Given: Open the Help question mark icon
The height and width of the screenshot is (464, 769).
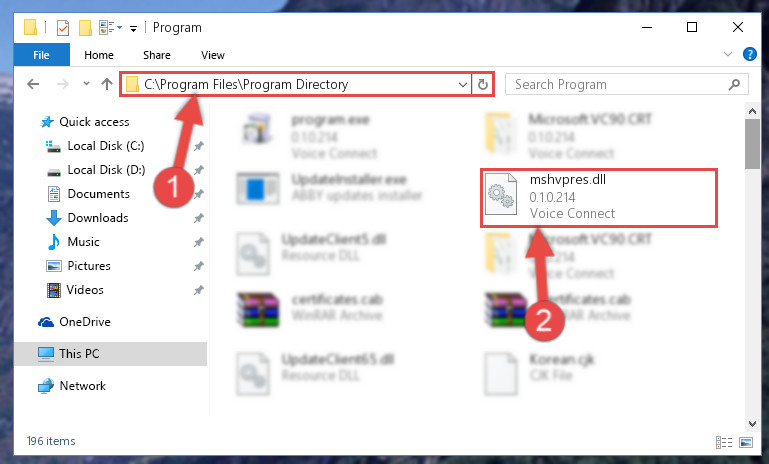Looking at the screenshot, I should [749, 54].
